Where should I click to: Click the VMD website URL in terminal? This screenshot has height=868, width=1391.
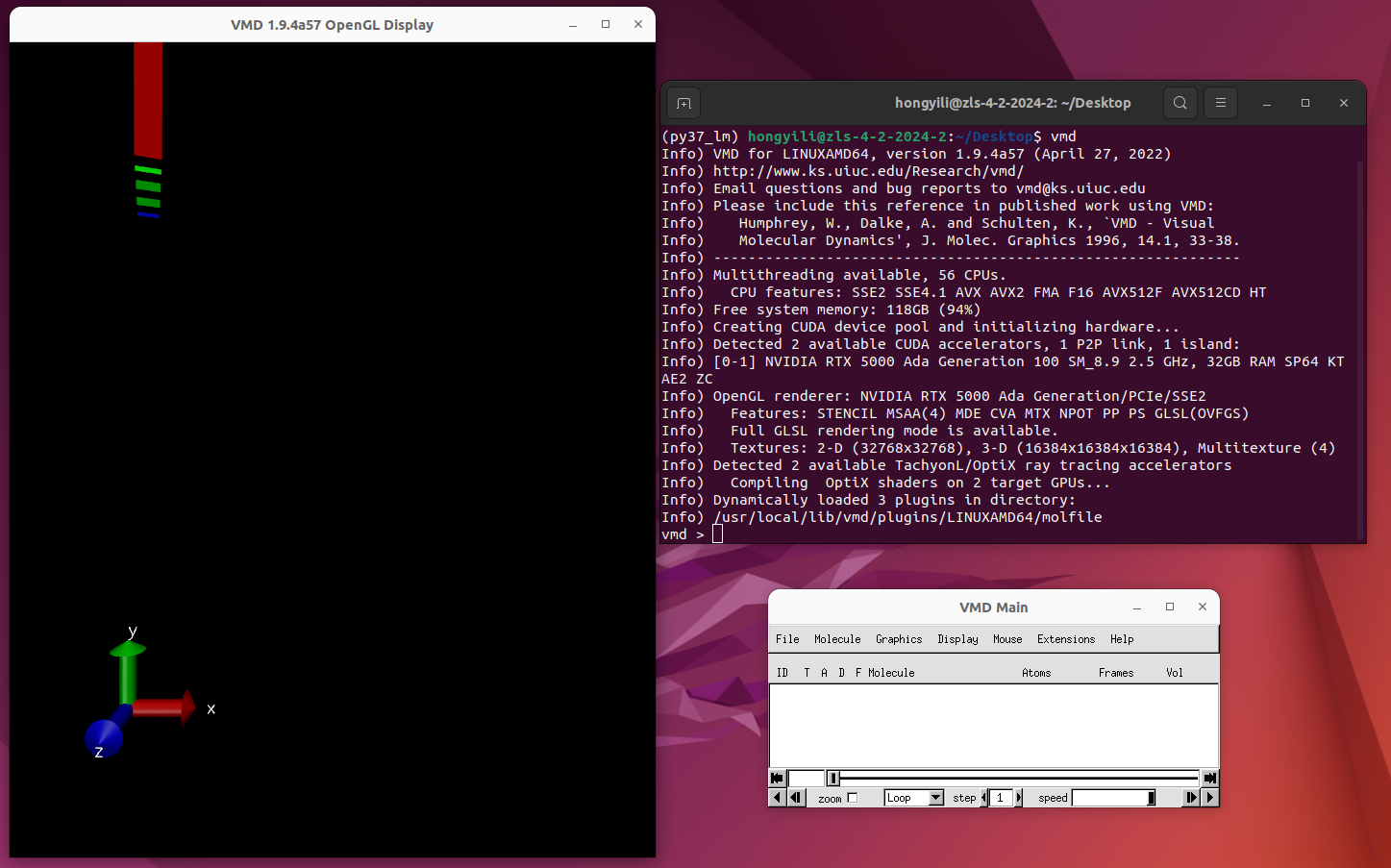(868, 171)
